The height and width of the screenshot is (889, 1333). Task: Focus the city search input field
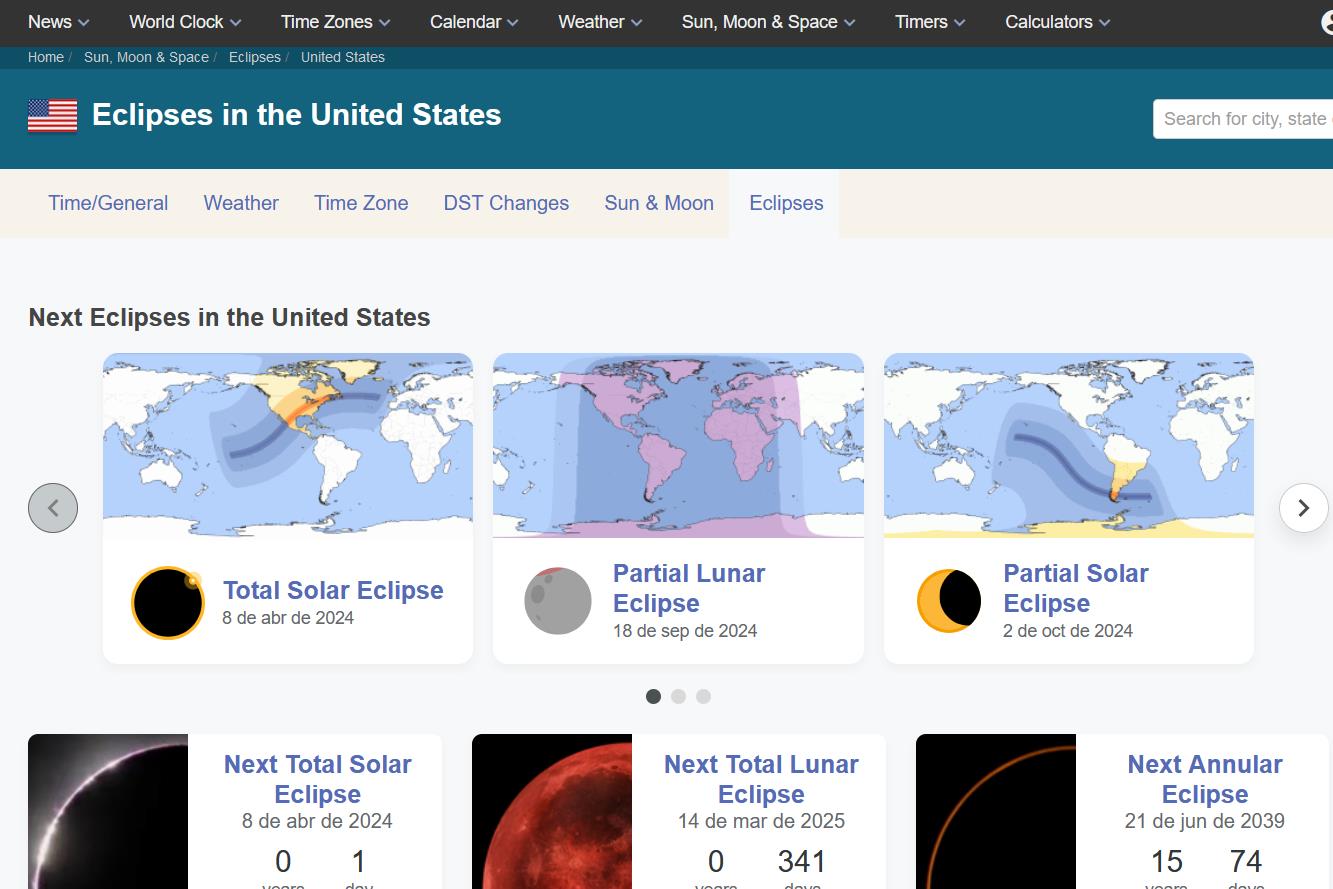click(1243, 119)
